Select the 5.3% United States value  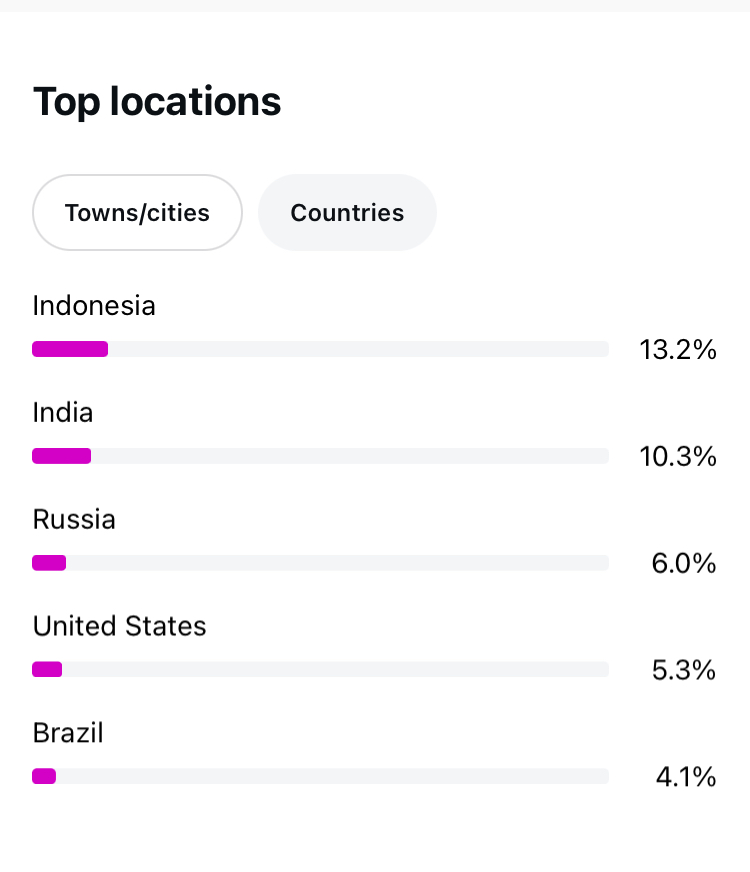tap(684, 670)
